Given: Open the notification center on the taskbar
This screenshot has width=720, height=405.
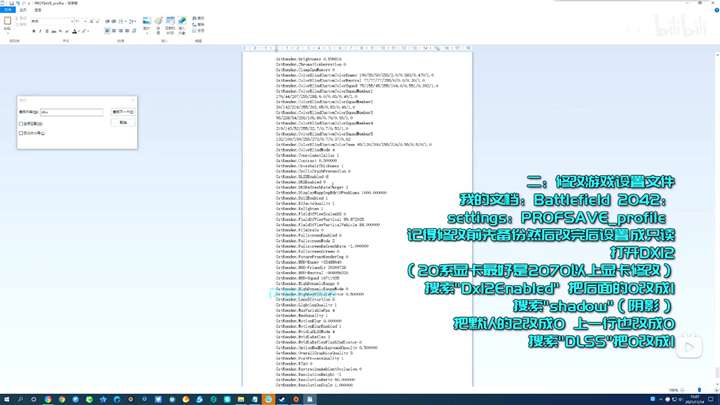Looking at the screenshot, I should (711, 399).
